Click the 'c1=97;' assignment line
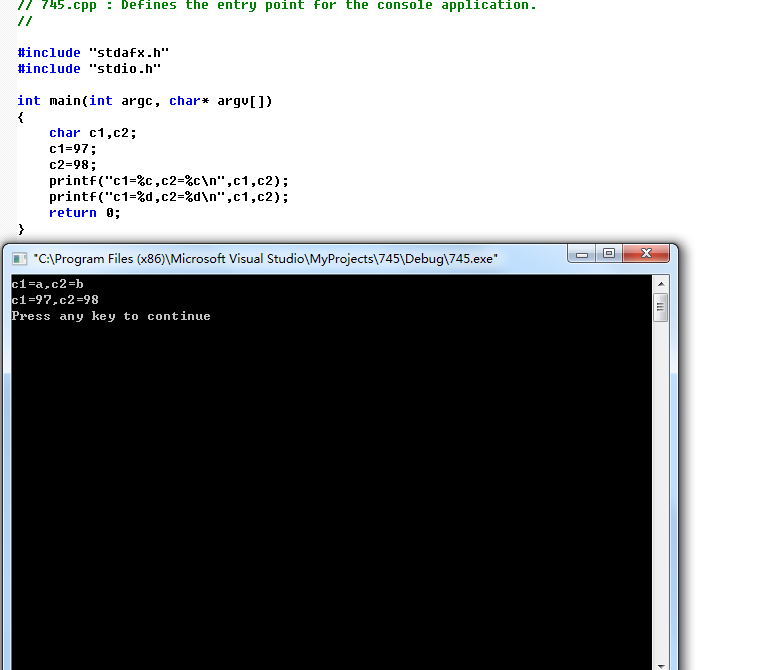The image size is (773, 670). [72, 148]
